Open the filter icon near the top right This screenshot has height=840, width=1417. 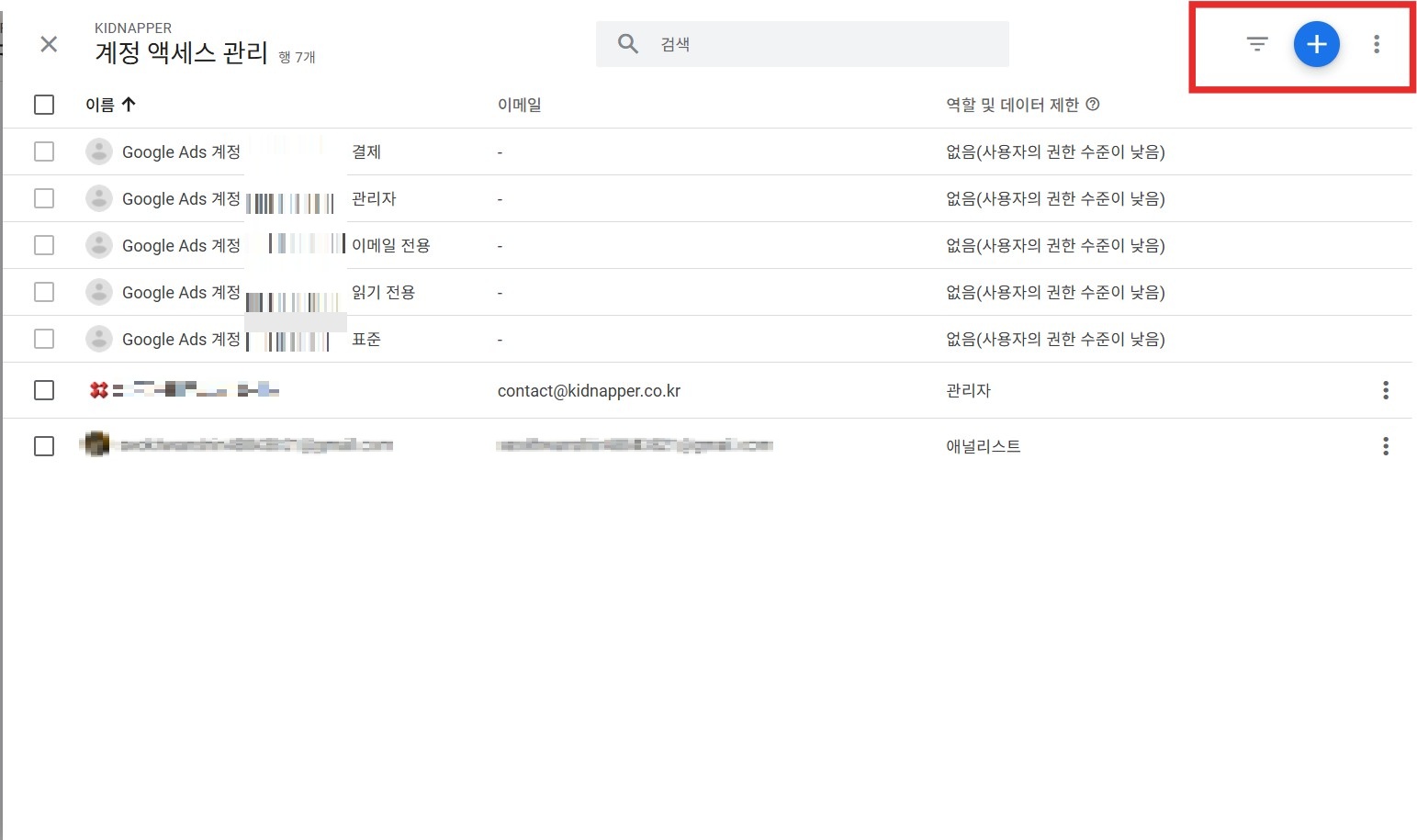pyautogui.click(x=1255, y=43)
